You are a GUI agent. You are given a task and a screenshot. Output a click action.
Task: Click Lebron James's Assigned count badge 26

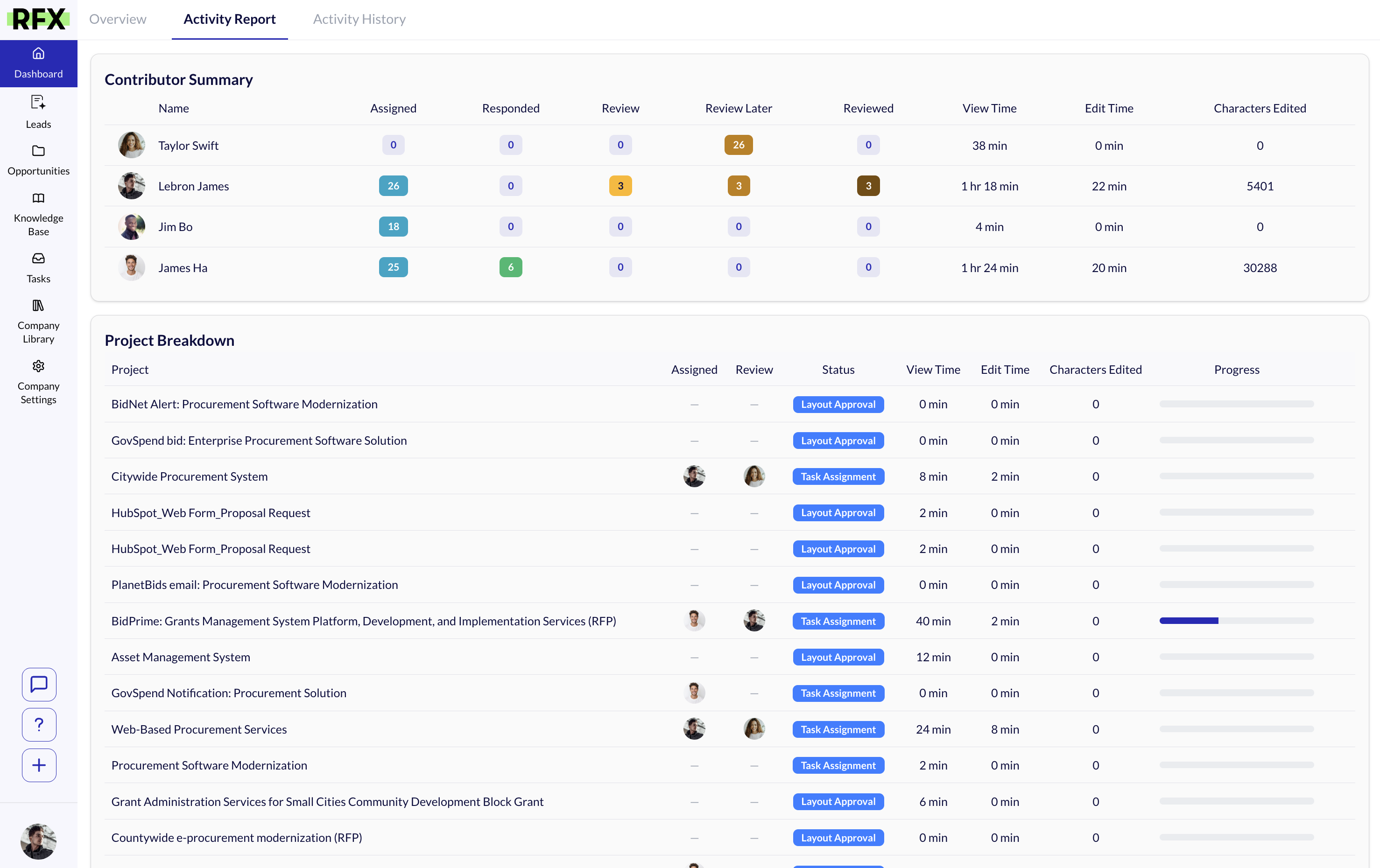(x=393, y=186)
